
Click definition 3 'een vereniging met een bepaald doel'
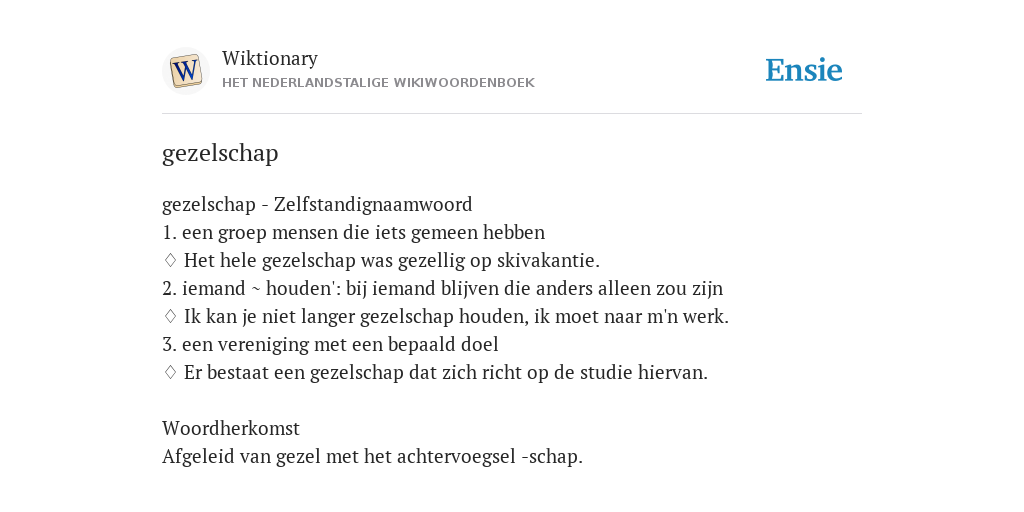point(330,345)
